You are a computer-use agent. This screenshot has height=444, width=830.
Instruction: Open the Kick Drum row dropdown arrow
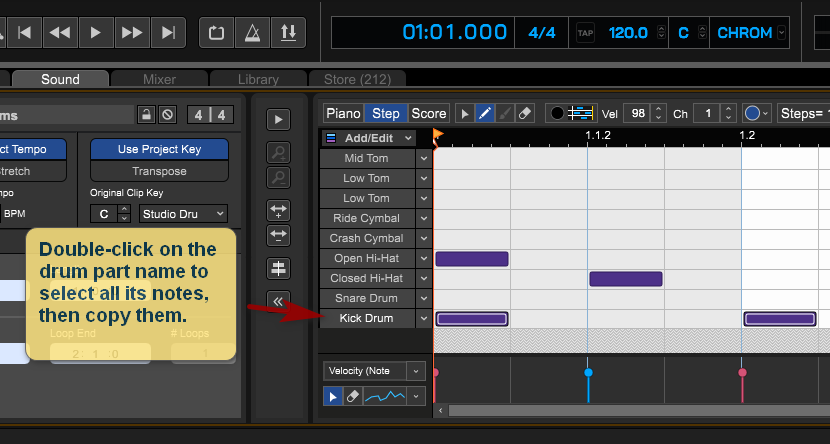tap(423, 318)
